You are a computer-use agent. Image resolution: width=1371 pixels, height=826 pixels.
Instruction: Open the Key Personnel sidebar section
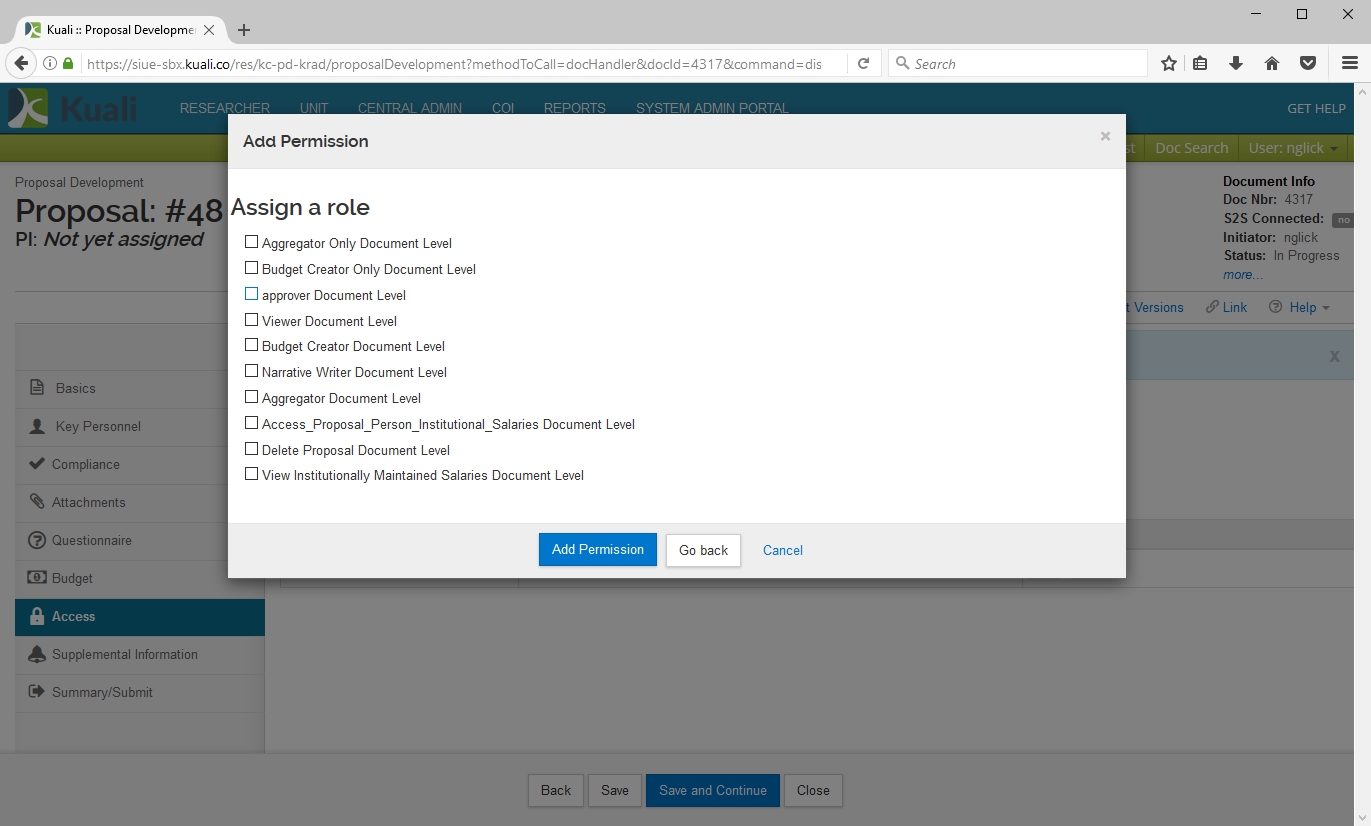(98, 426)
